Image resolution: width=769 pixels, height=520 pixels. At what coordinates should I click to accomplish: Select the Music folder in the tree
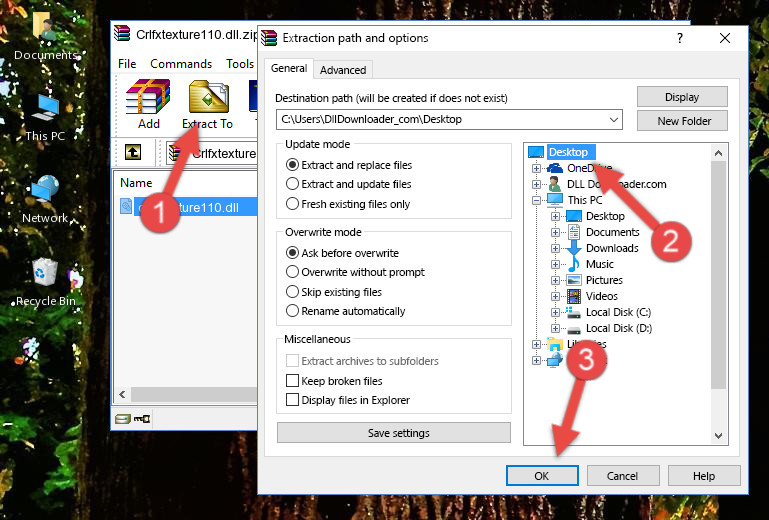click(600, 264)
